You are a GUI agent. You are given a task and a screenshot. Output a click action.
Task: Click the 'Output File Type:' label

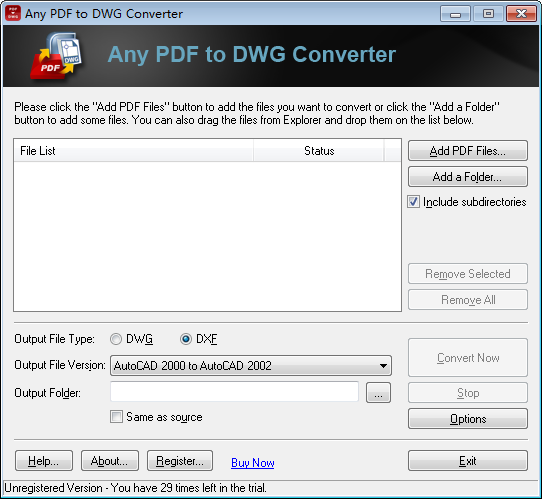[x=54, y=339]
